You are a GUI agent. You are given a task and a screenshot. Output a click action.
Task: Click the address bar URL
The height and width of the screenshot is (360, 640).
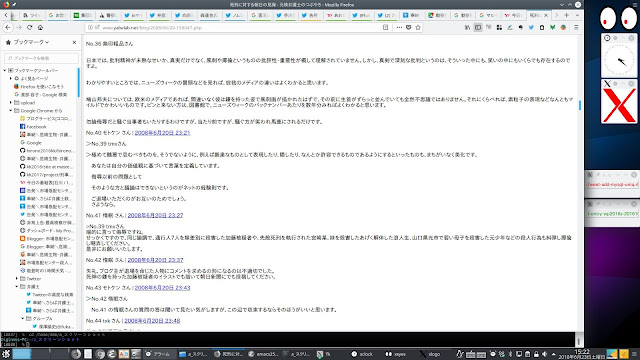pos(152,27)
